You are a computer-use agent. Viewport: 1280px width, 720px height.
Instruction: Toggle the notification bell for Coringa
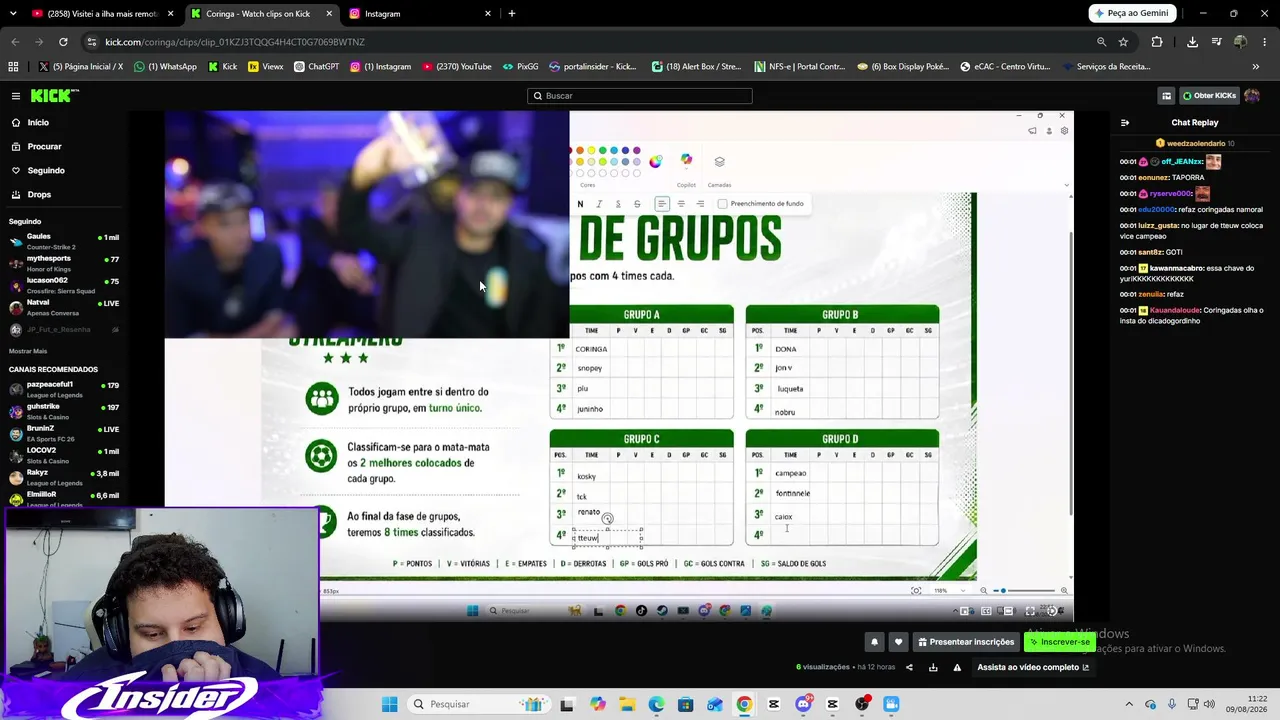click(x=874, y=642)
